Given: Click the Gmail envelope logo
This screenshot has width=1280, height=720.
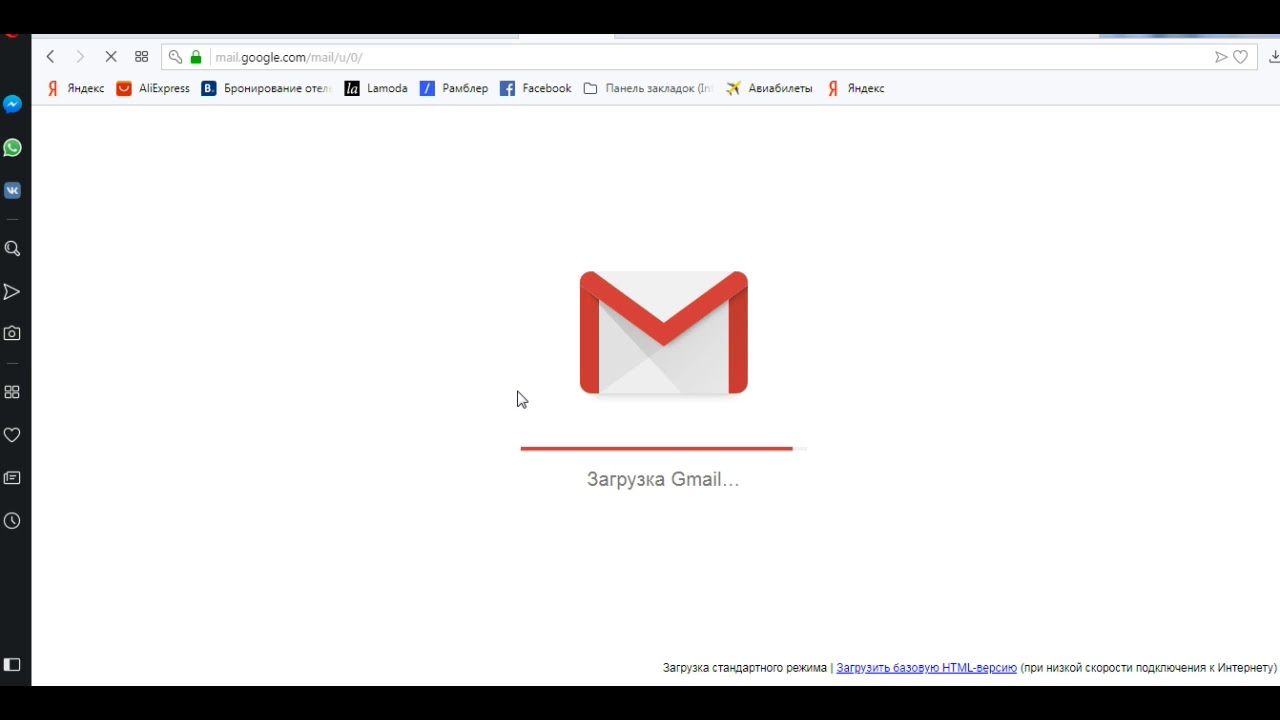Looking at the screenshot, I should tap(664, 332).
